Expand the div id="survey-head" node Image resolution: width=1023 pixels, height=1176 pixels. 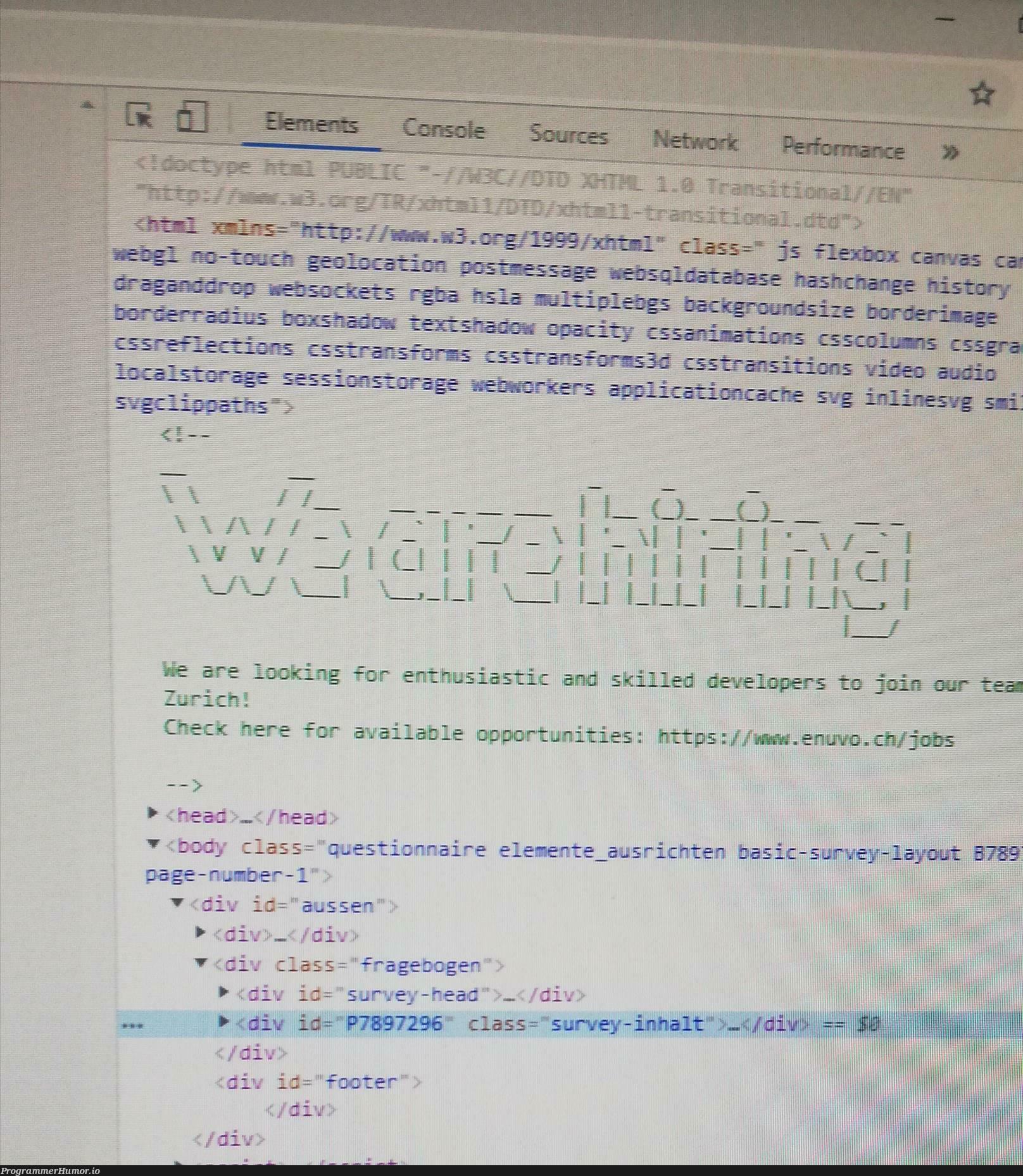coord(223,991)
